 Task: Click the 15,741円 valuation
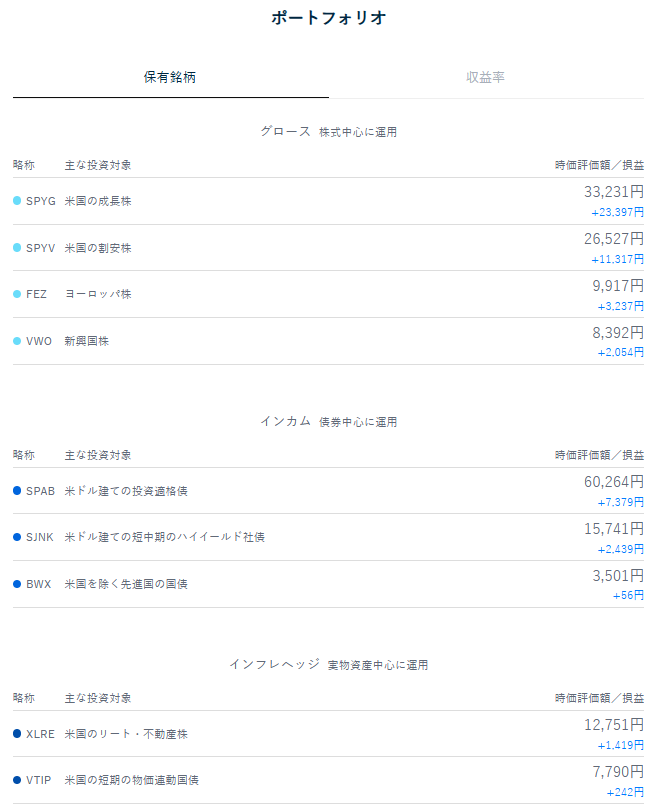[x=614, y=529]
